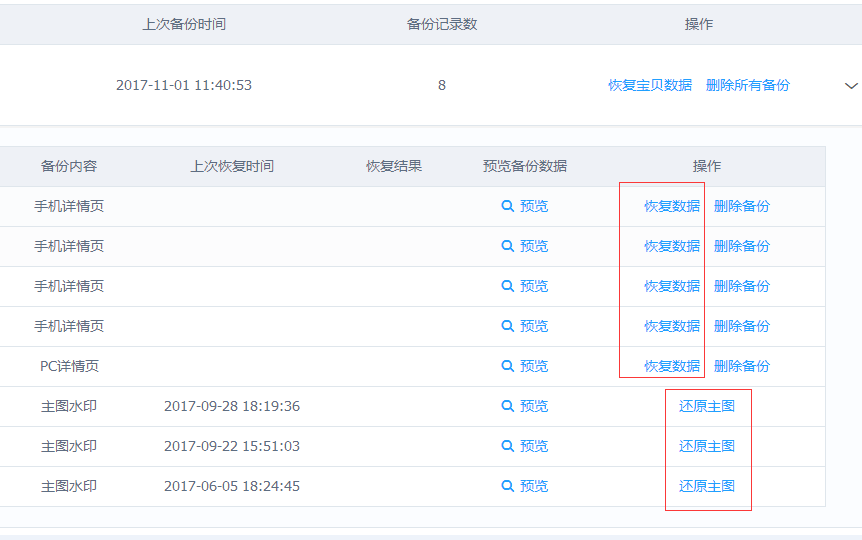Click preview magnifier icon in third 手机详情页 row
Image resolution: width=862 pixels, height=540 pixels.
(507, 286)
